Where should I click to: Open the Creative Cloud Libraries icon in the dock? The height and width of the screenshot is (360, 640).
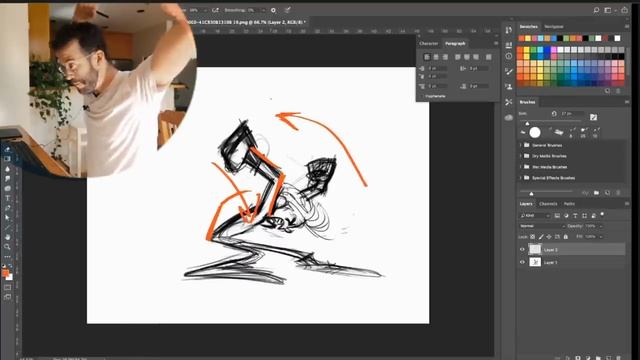[509, 118]
